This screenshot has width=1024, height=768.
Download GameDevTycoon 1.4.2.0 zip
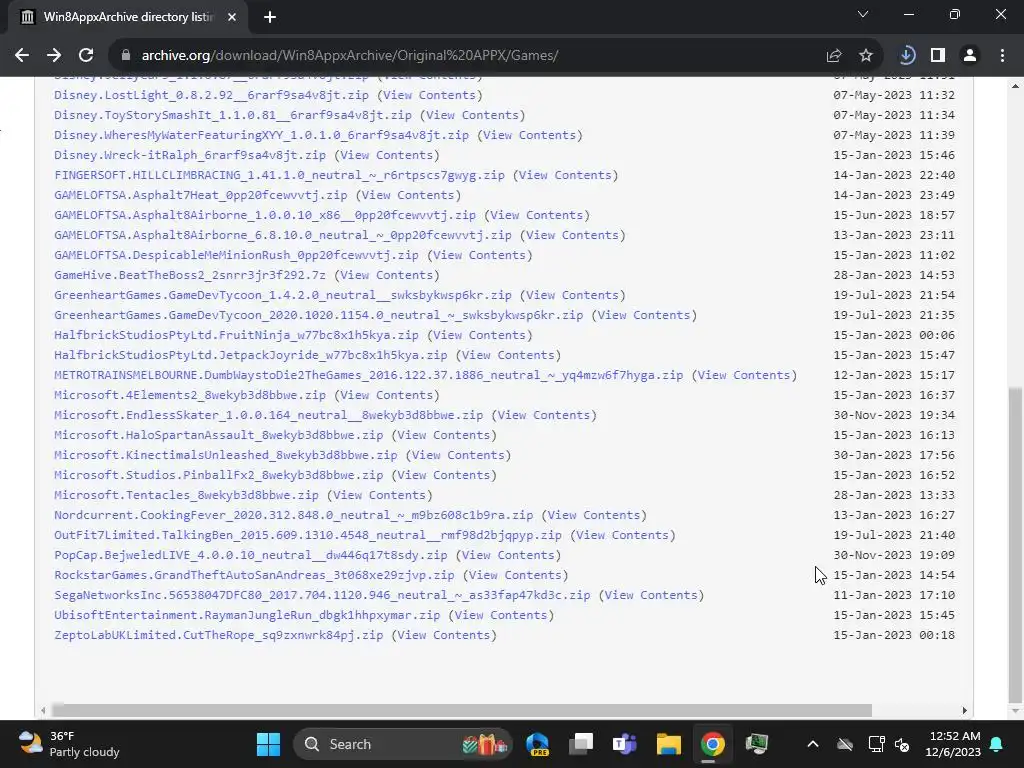pyautogui.click(x=283, y=295)
